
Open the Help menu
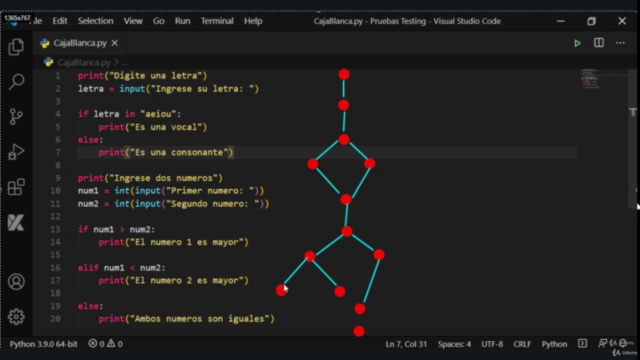click(253, 21)
